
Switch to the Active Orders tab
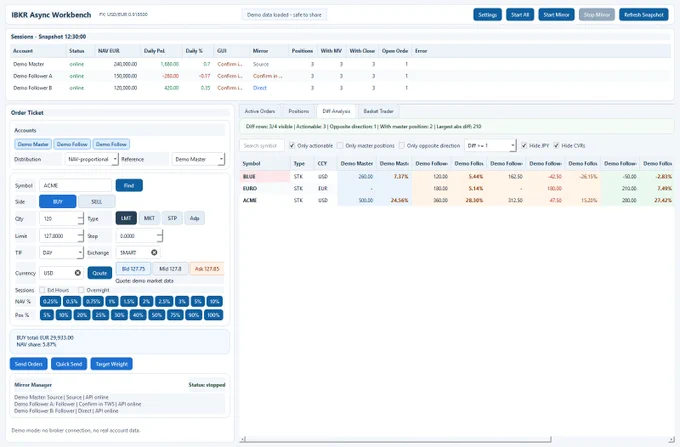(x=260, y=111)
